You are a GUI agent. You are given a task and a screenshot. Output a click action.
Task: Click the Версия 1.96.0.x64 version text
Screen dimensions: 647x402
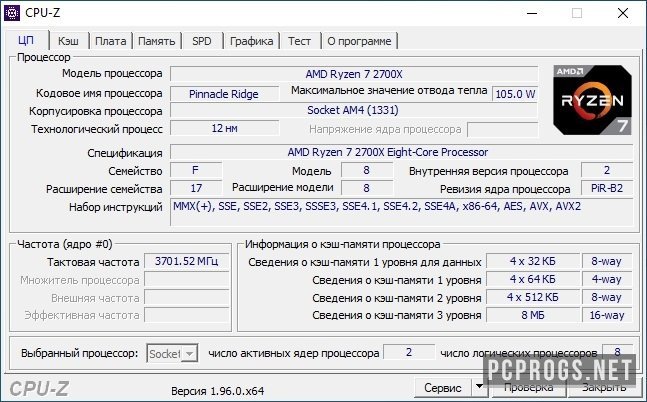217,391
